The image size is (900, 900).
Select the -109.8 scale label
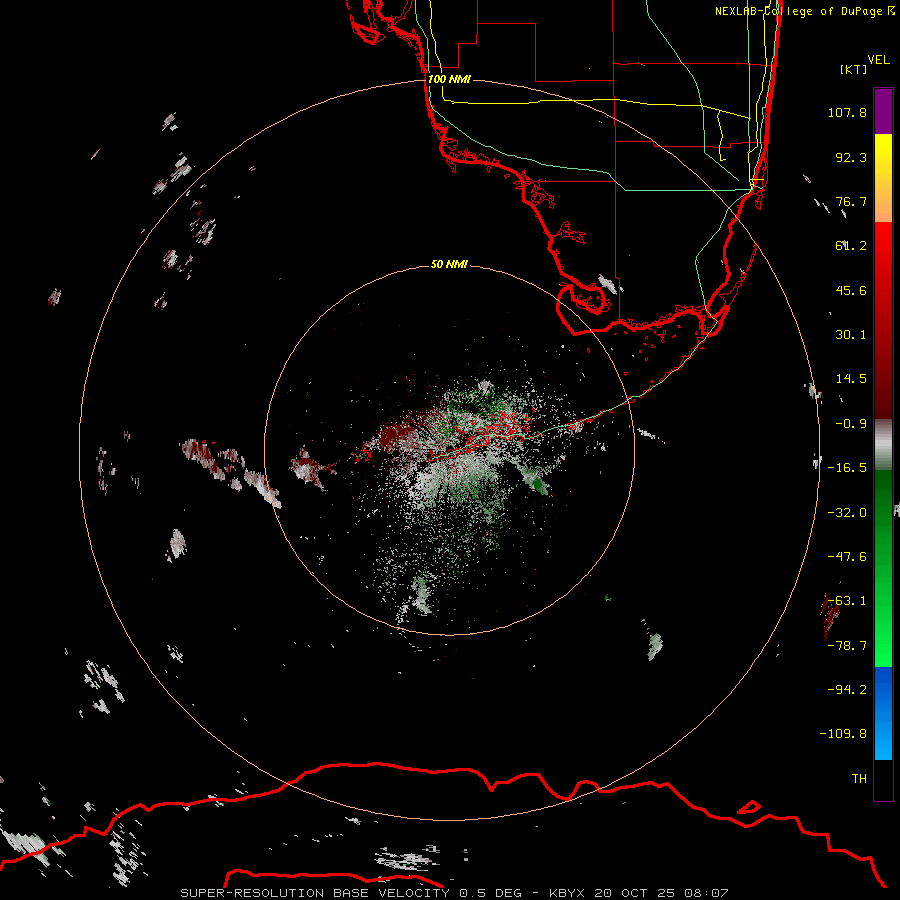(x=843, y=734)
